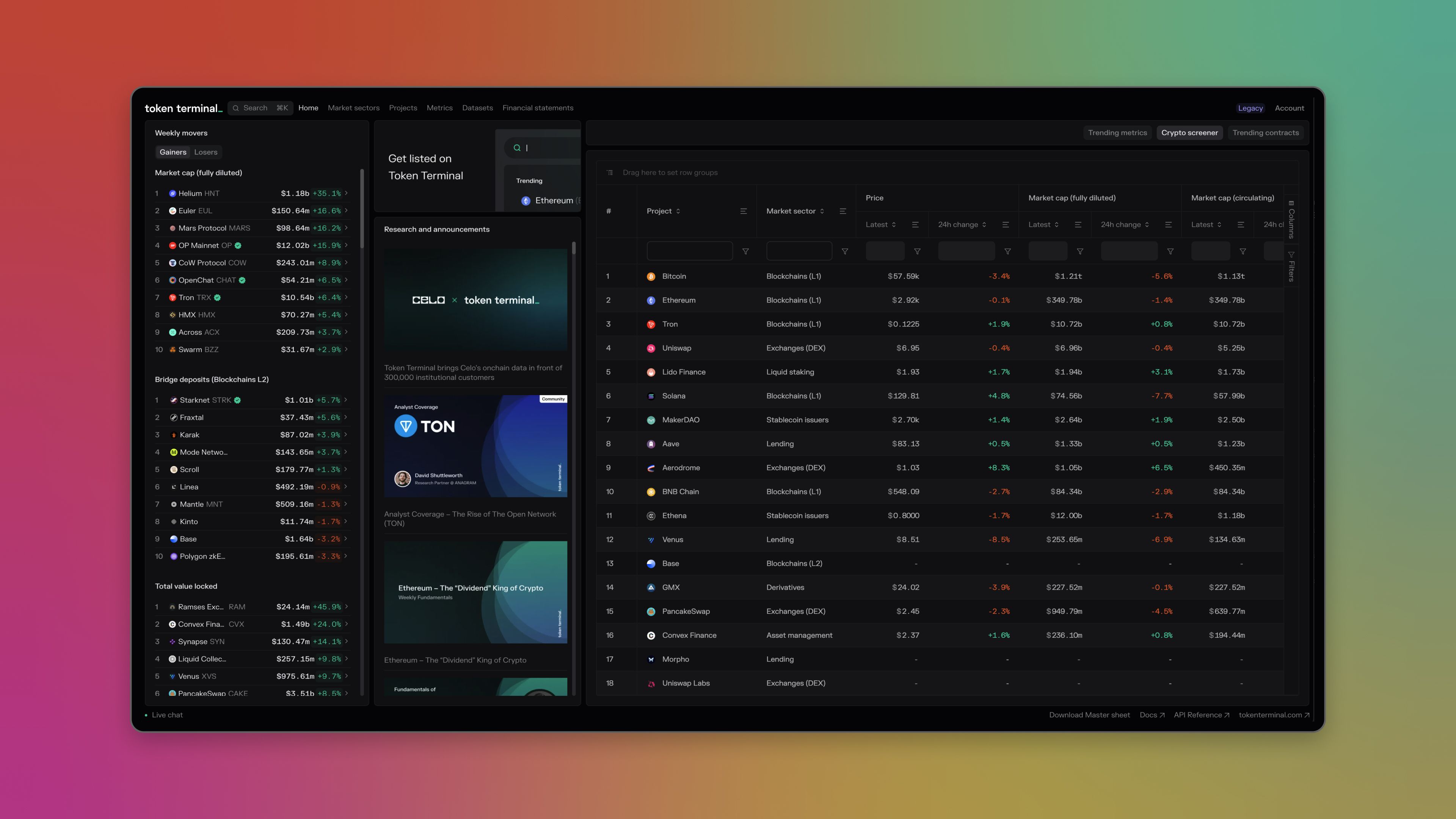
Task: Click the Bitcoin project icon
Action: (651, 276)
